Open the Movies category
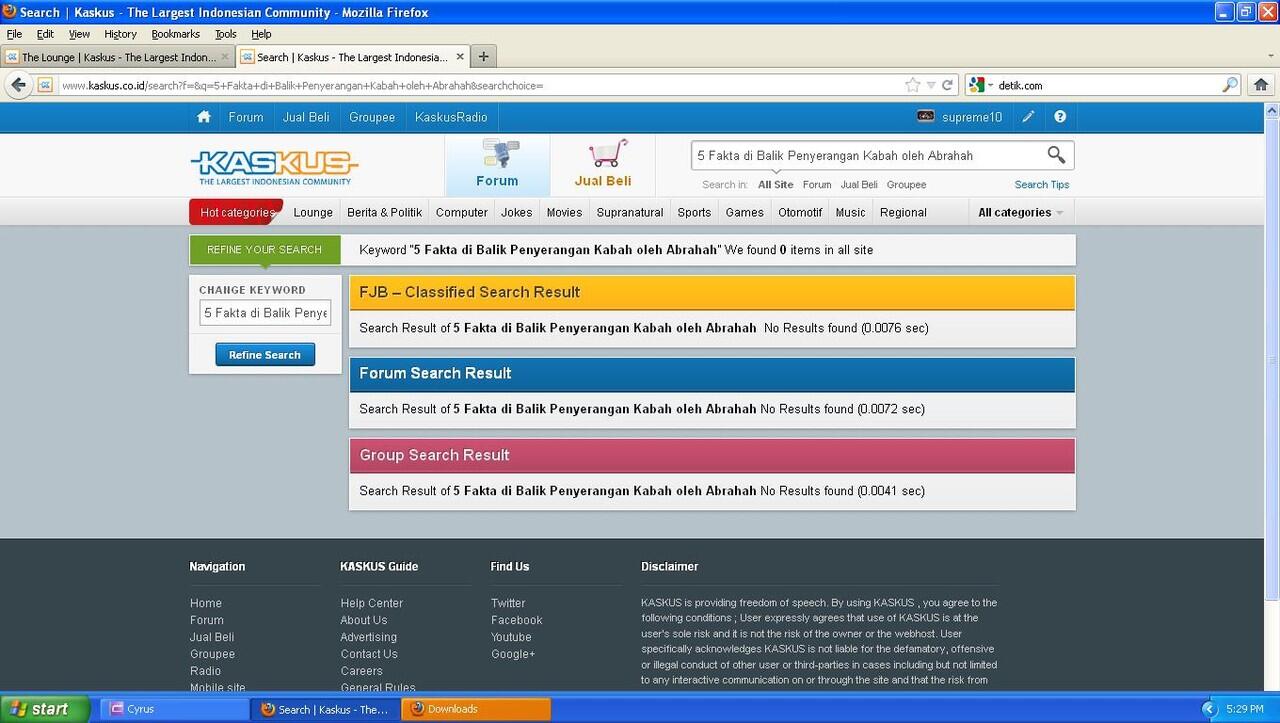The height and width of the screenshot is (723, 1280). (564, 212)
